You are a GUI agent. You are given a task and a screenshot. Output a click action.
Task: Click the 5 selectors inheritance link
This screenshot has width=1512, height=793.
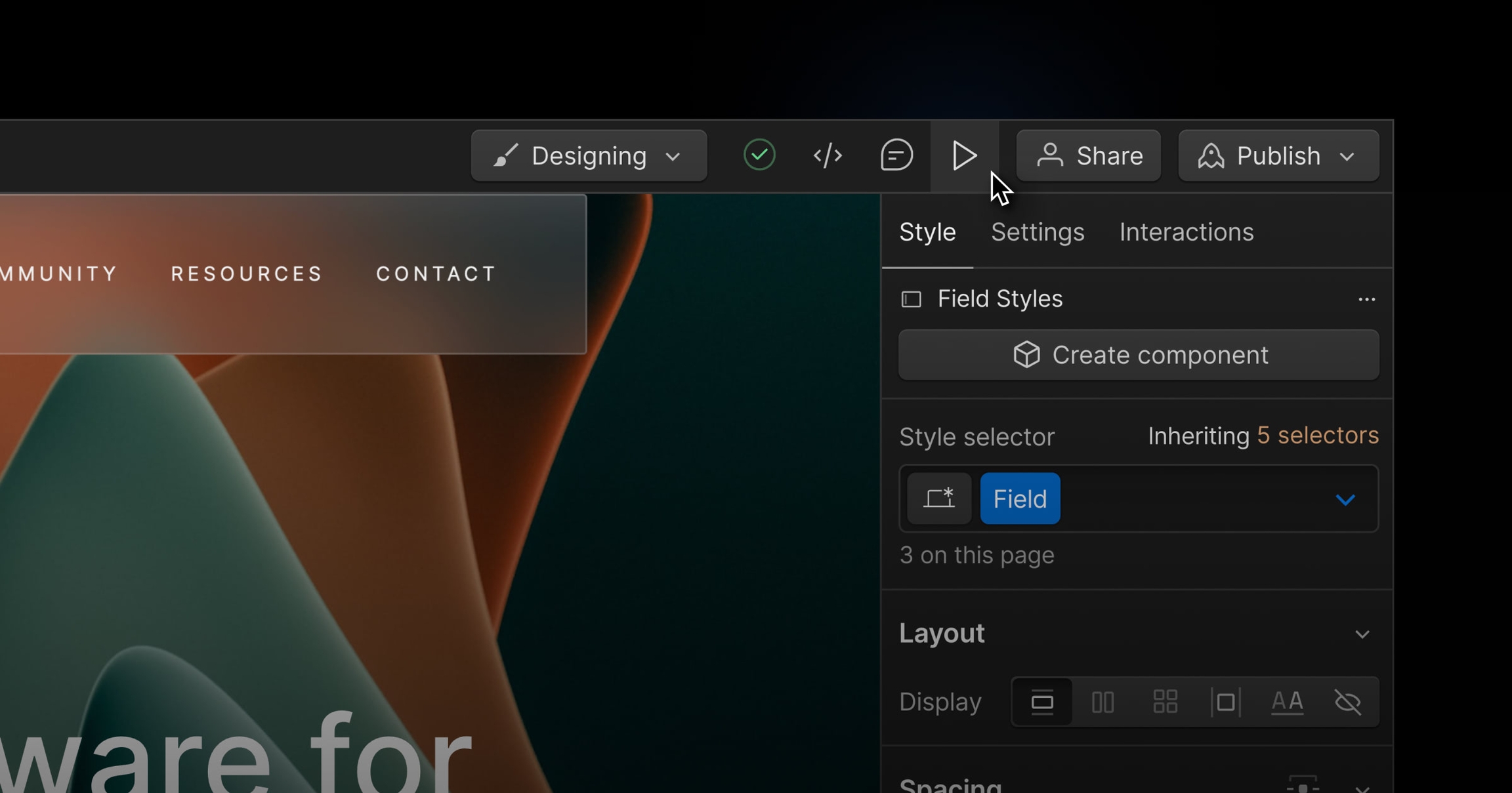pos(1317,436)
